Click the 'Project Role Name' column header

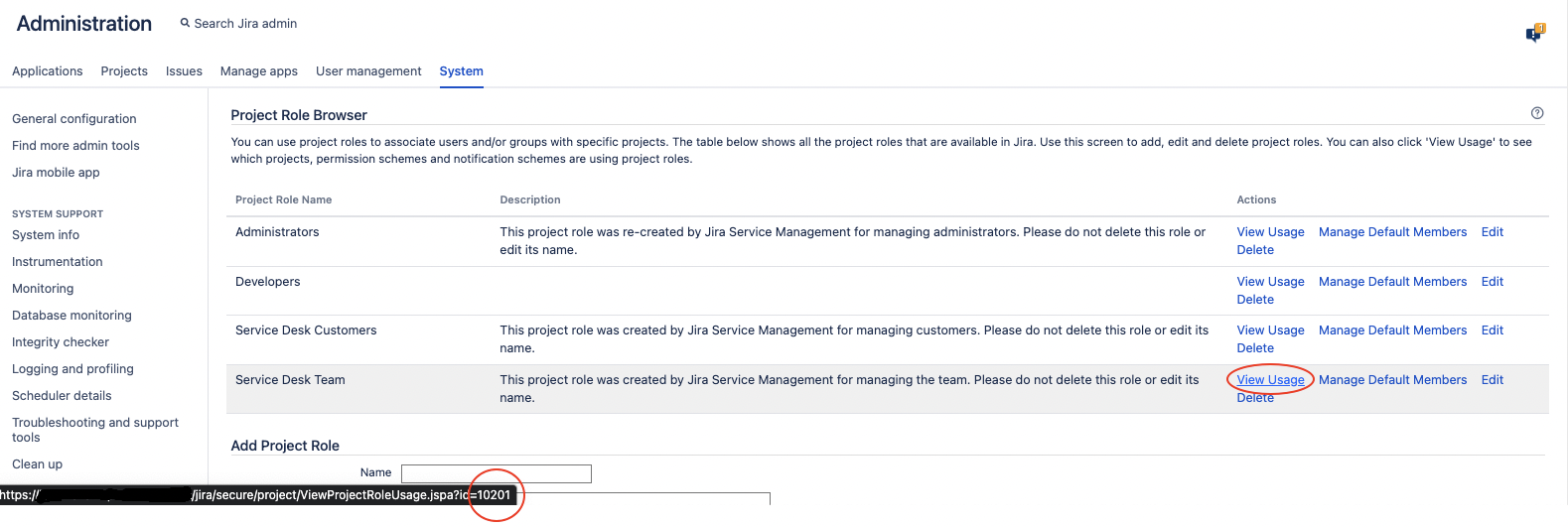[x=283, y=200]
